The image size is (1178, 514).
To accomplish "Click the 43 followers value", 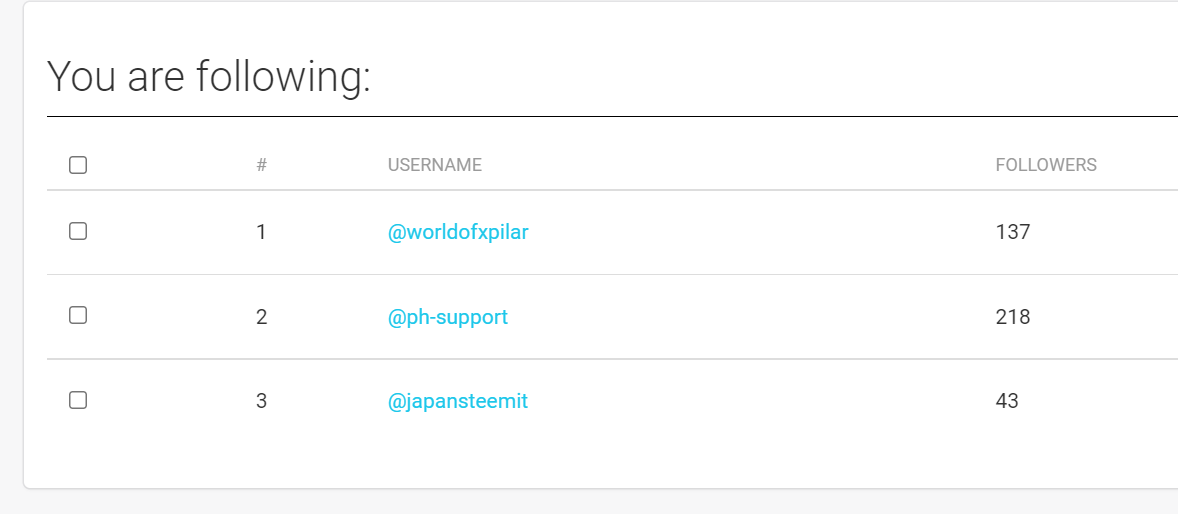I will click(1007, 401).
